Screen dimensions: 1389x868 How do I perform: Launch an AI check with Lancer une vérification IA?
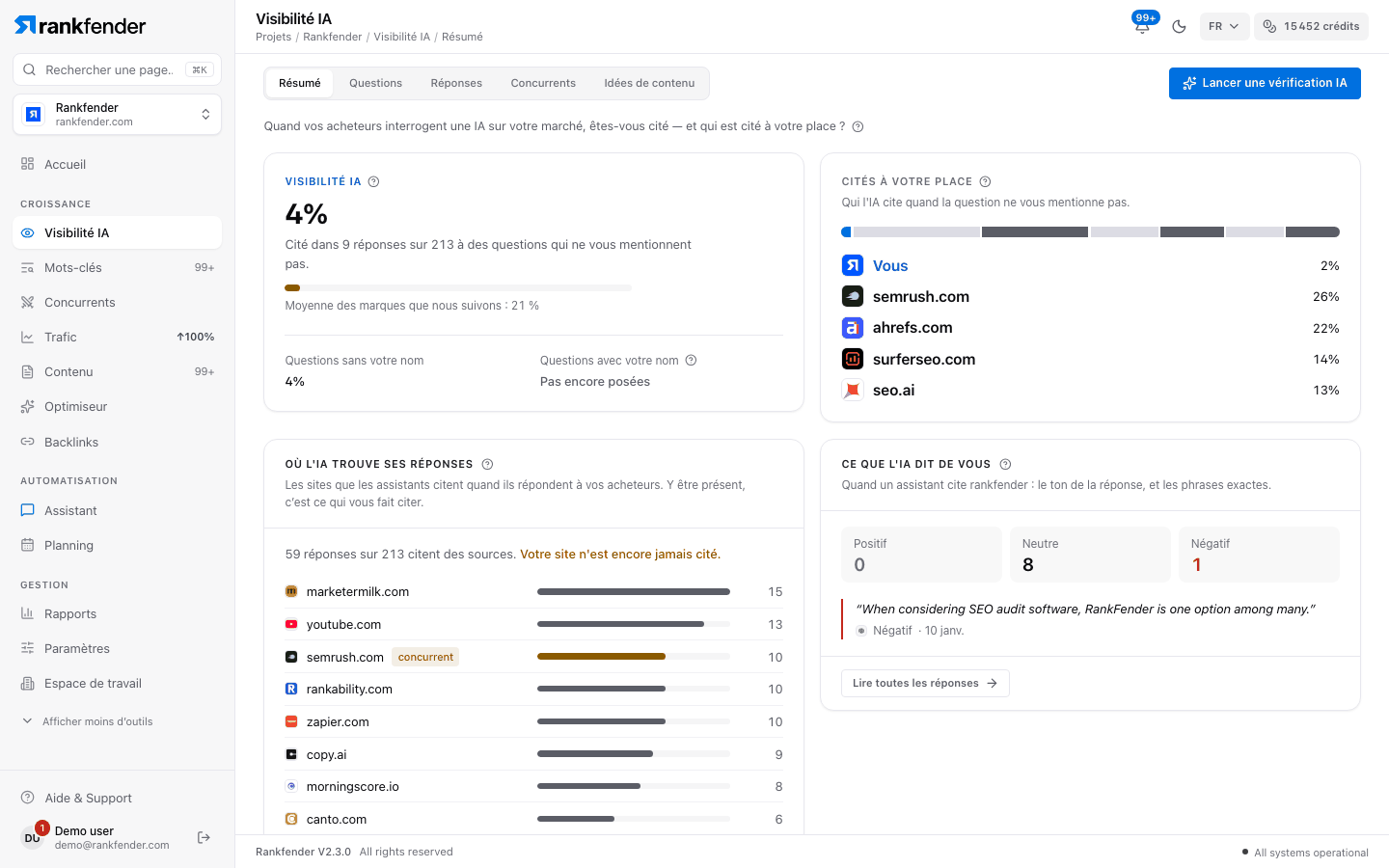(1265, 83)
